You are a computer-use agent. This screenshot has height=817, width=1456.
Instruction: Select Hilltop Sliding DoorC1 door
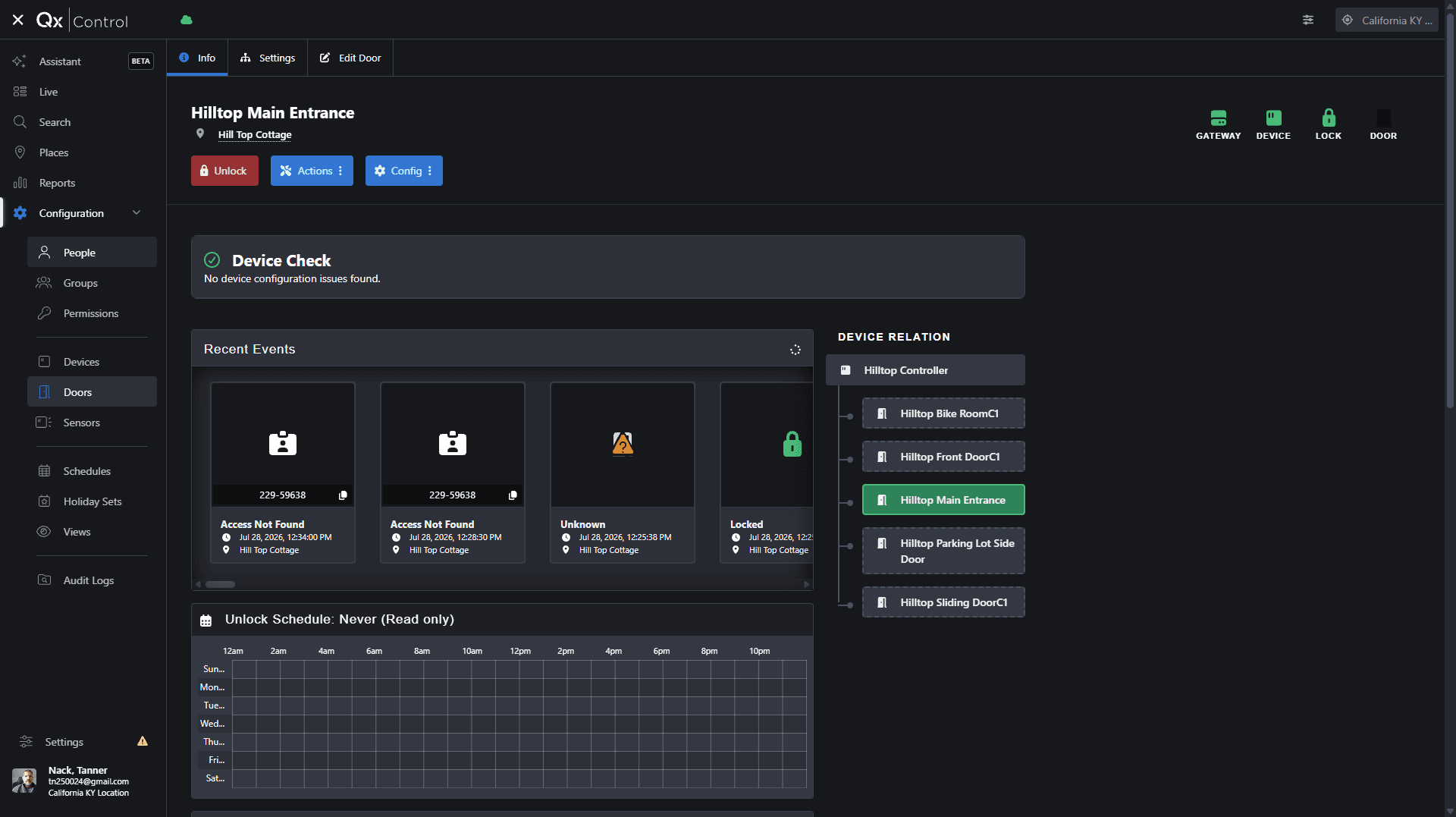click(943, 602)
